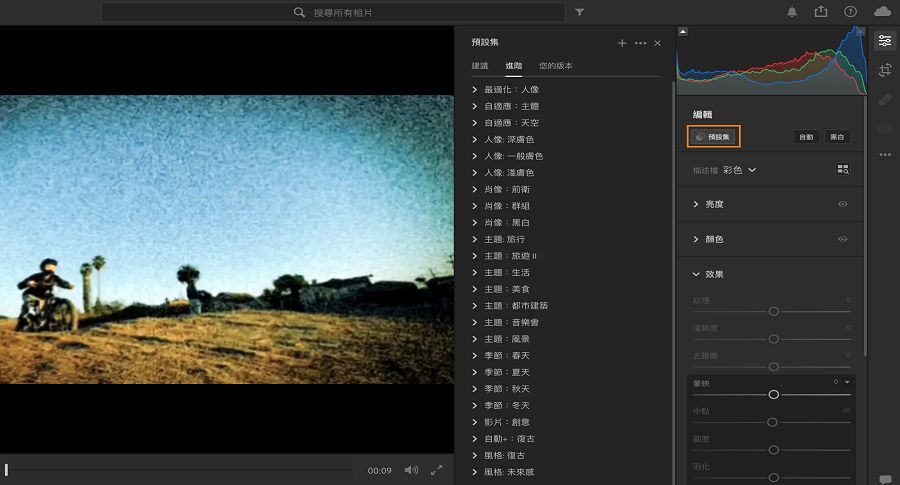Open the presets panel more options menu
This screenshot has height=485, width=900.
click(641, 43)
